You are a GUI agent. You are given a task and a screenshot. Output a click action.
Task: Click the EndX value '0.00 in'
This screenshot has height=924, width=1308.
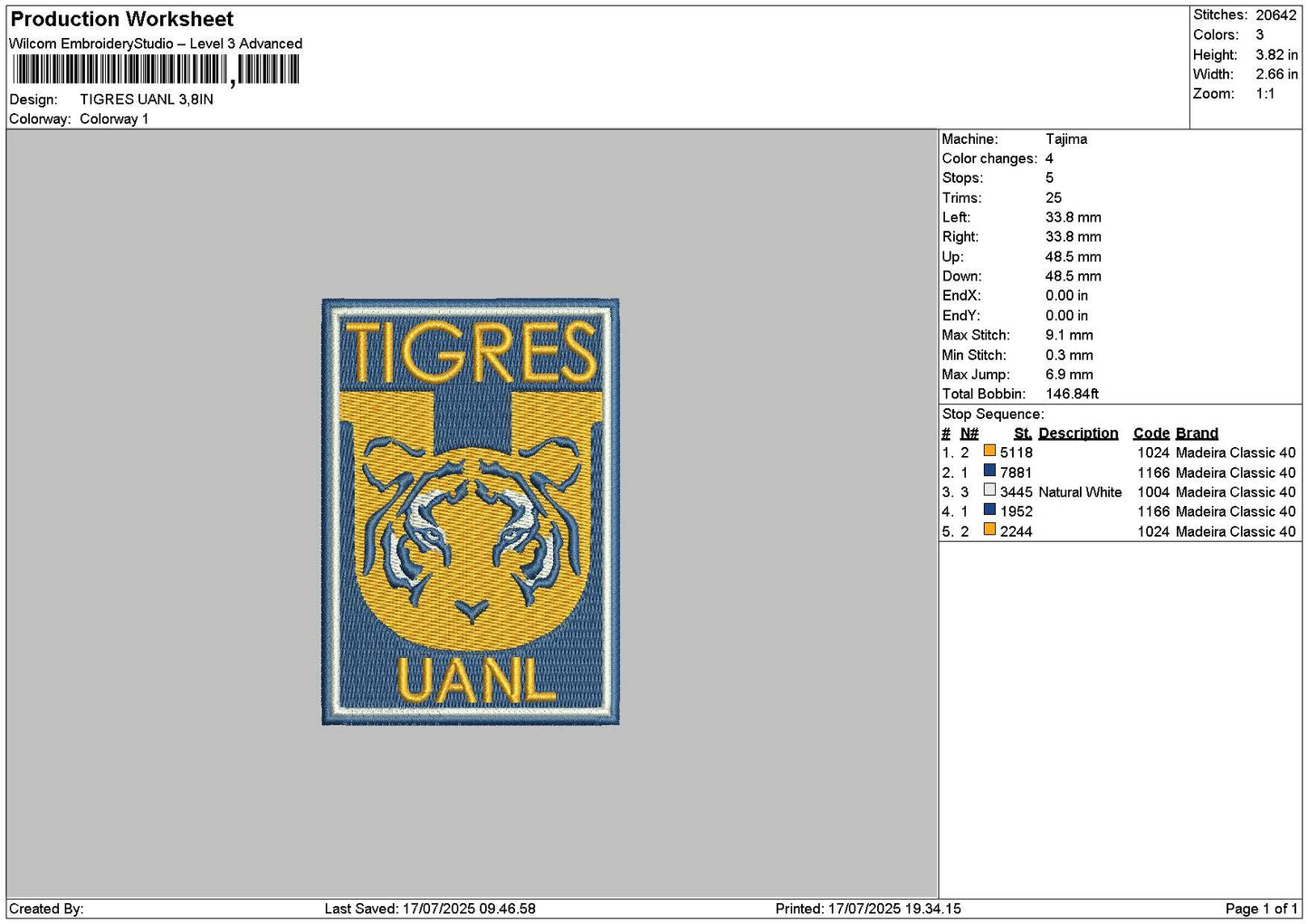(x=1067, y=296)
